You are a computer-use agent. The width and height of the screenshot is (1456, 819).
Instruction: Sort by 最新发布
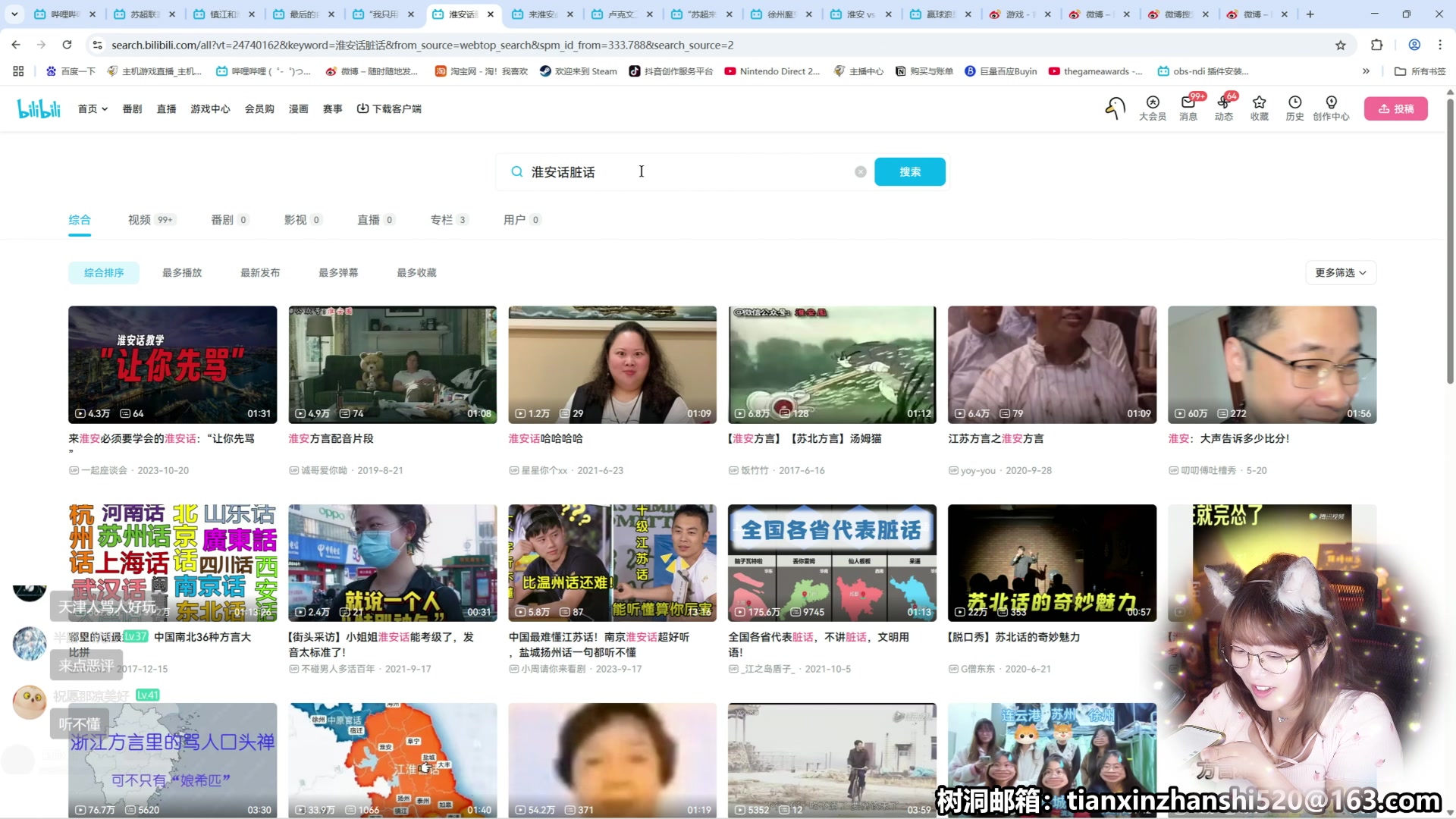pos(260,273)
